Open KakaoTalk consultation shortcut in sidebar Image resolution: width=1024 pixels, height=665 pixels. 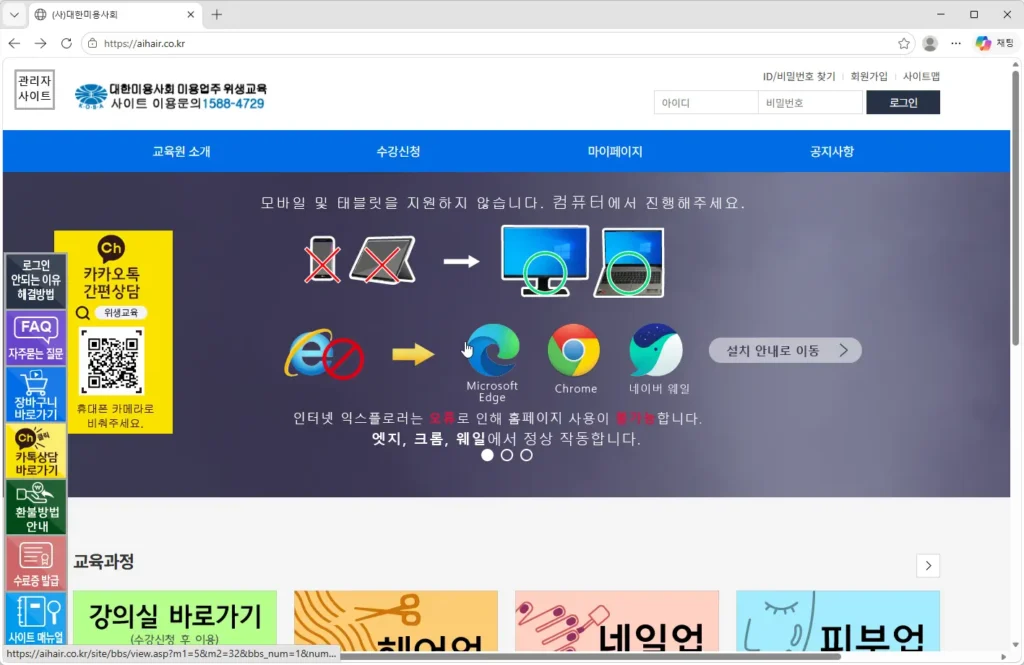pos(35,451)
